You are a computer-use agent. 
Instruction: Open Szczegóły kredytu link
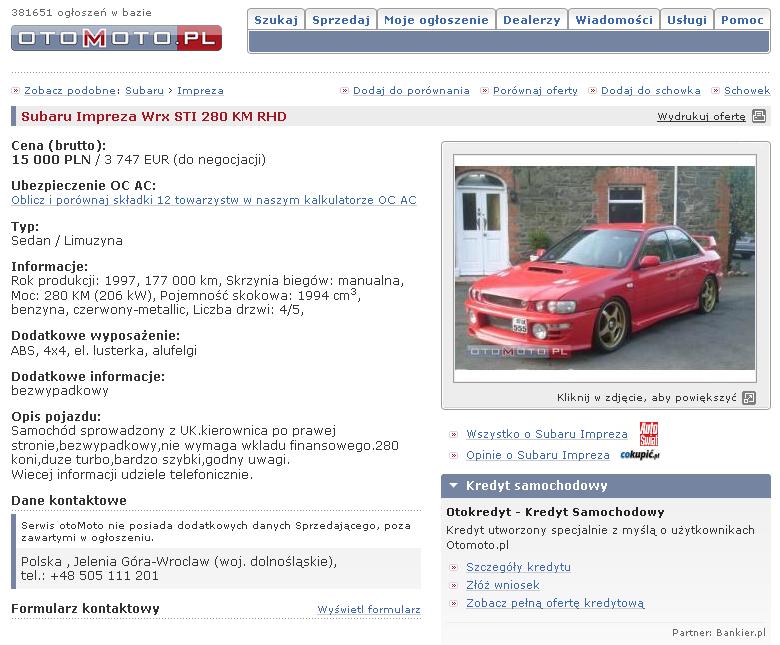pyautogui.click(x=518, y=567)
